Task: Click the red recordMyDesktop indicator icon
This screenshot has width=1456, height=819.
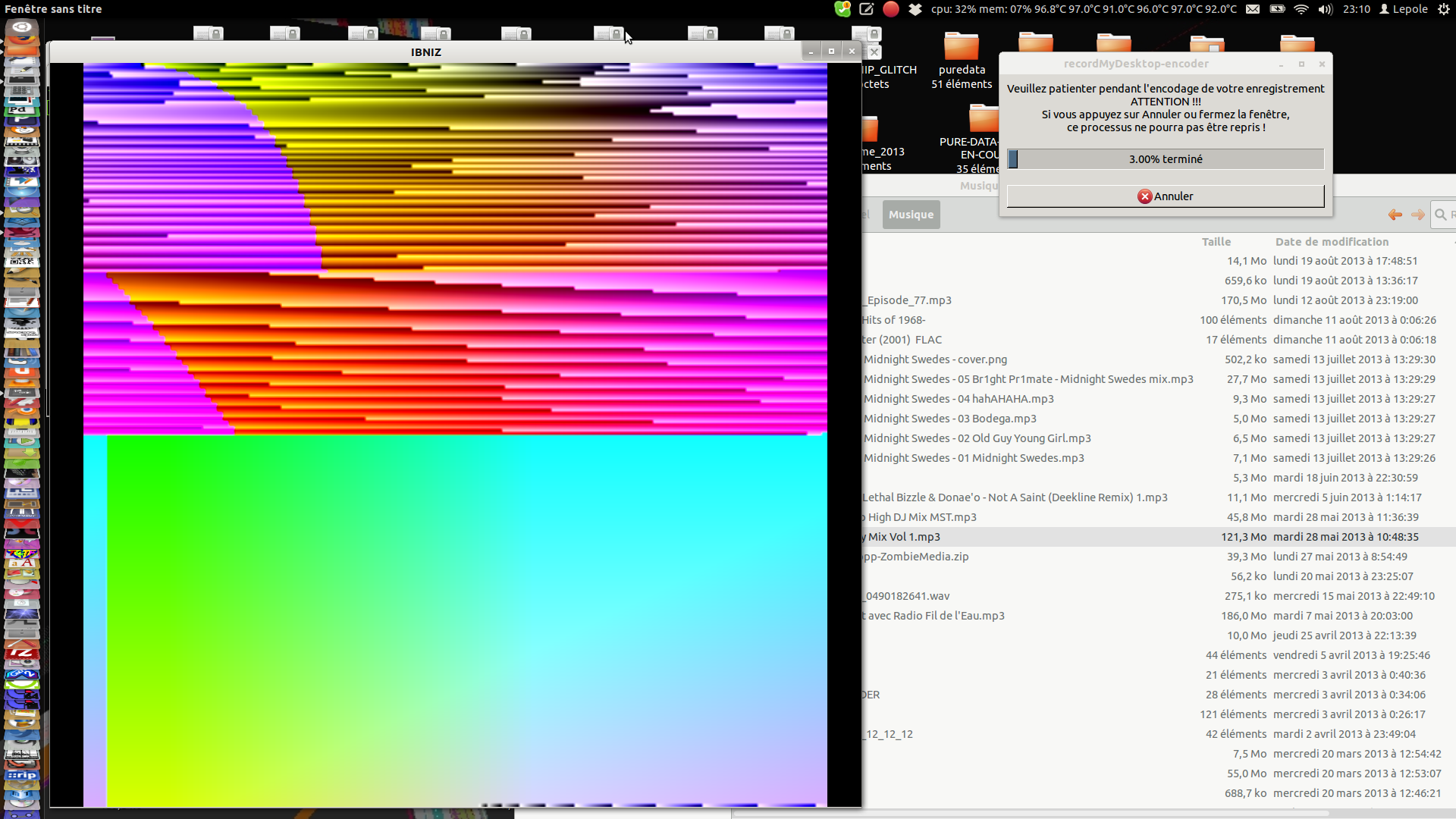Action: 891,9
